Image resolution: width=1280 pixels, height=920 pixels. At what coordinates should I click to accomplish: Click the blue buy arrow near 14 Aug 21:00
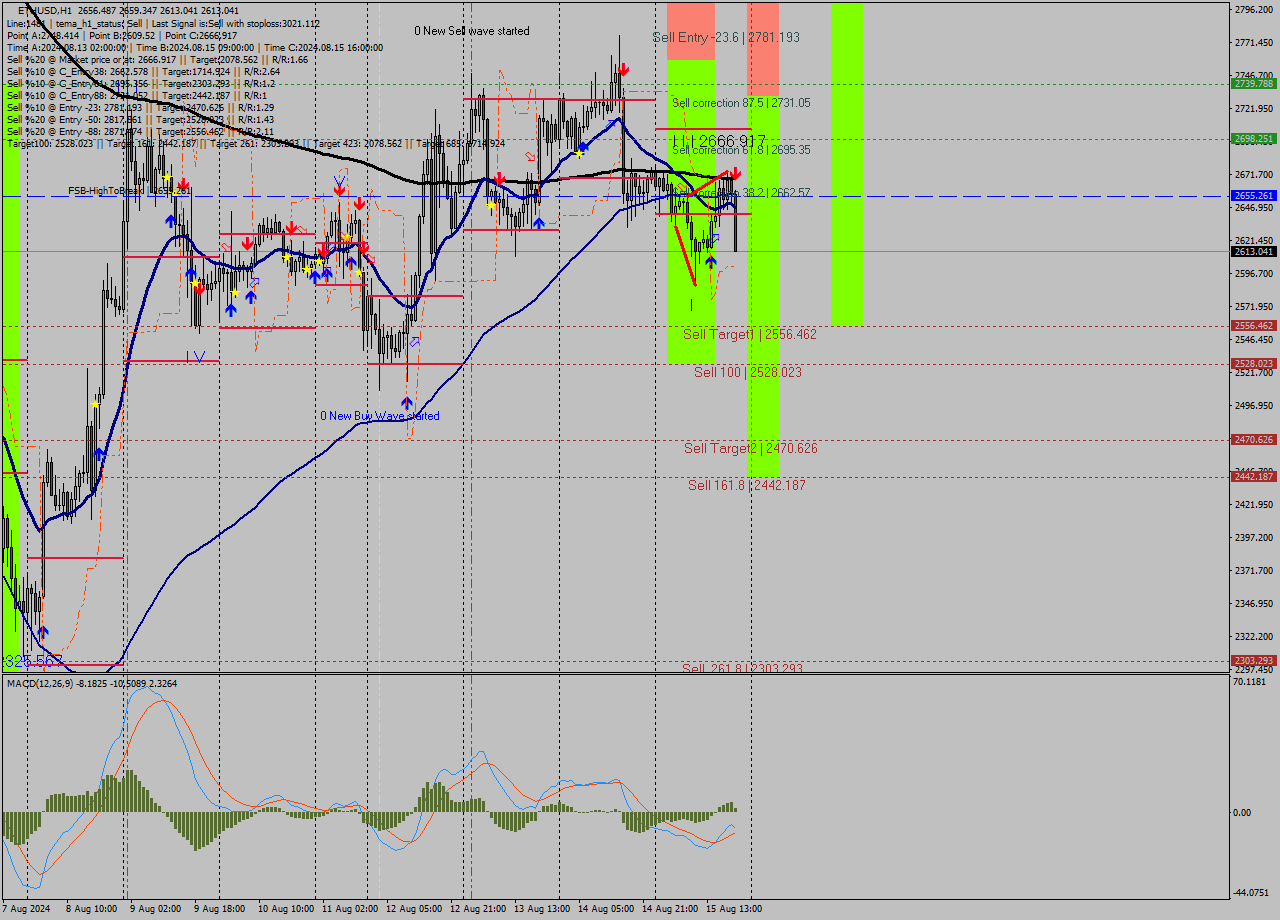pos(711,261)
